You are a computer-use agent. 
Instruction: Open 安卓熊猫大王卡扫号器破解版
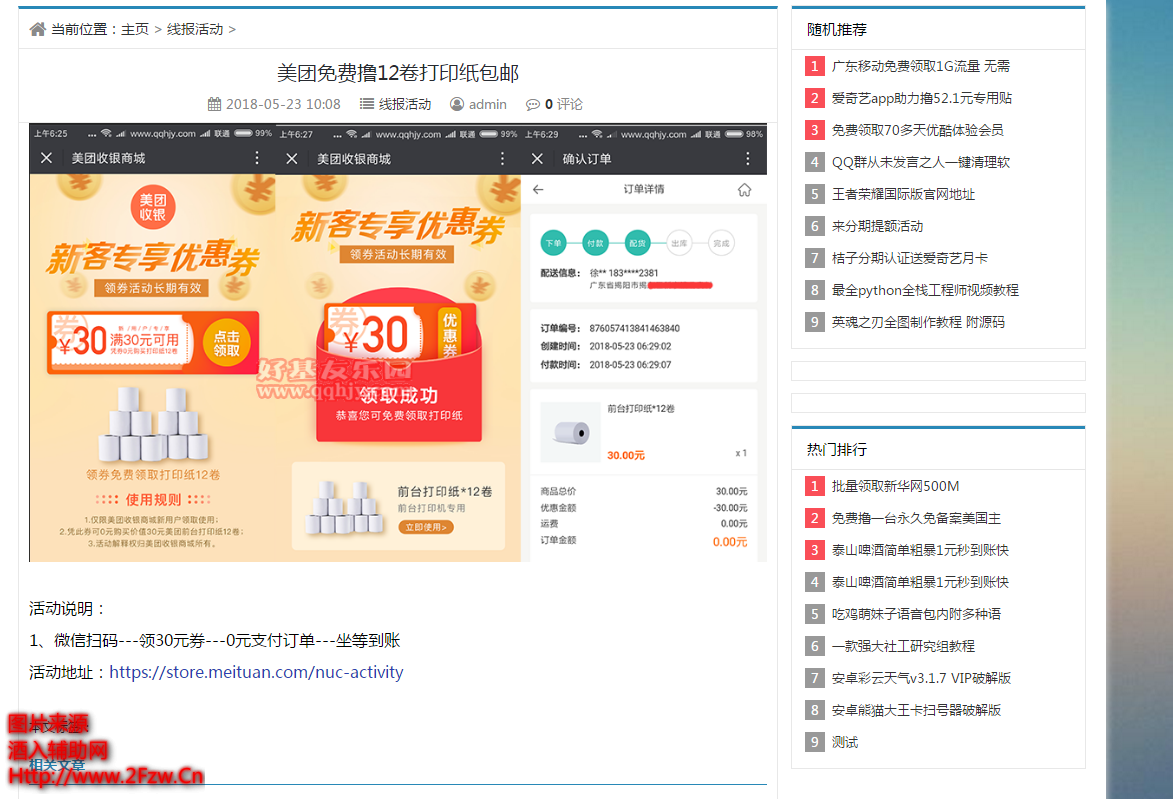click(916, 710)
